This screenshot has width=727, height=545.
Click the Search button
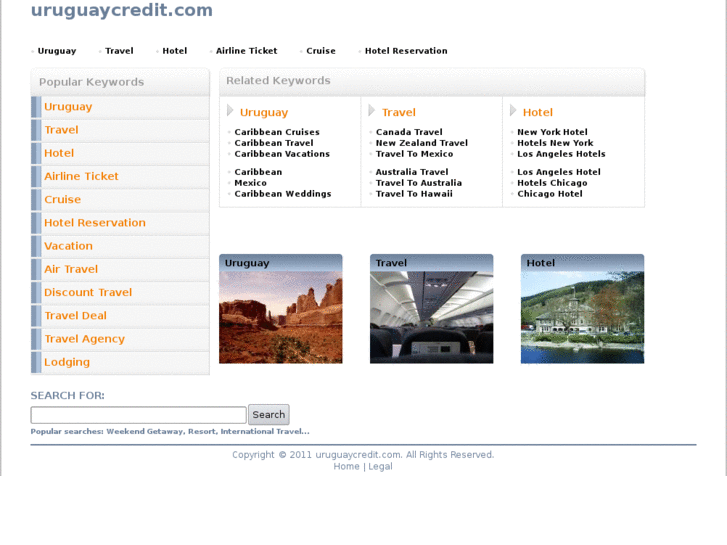269,415
